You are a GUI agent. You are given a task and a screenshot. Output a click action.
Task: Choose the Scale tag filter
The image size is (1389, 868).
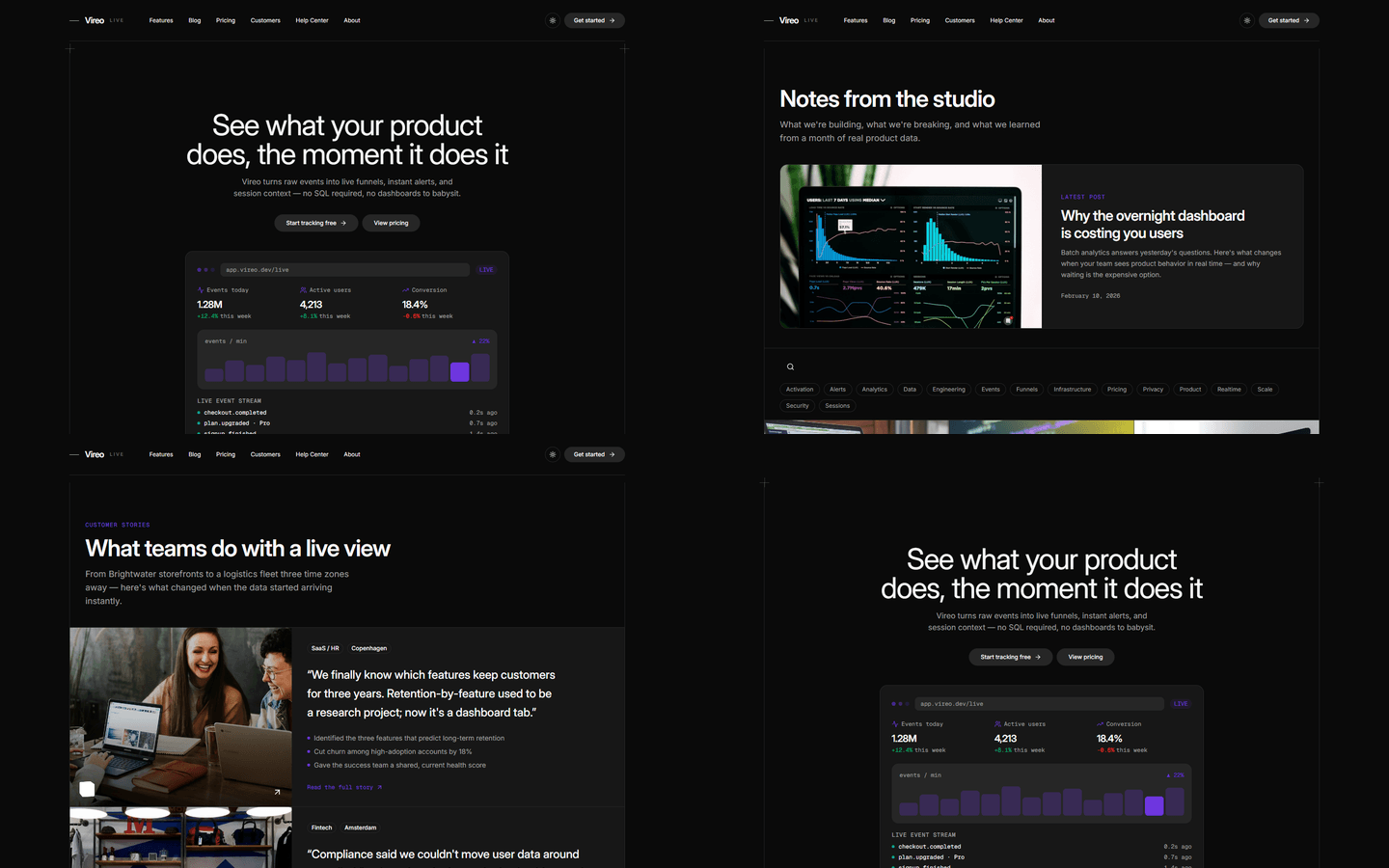[1265, 390]
